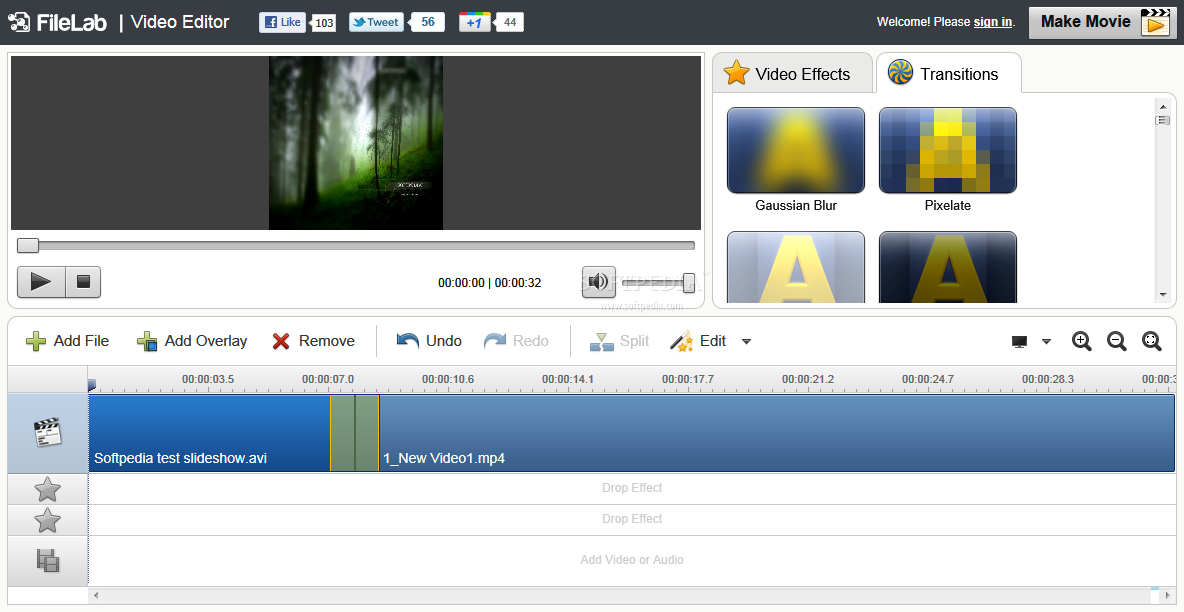The height and width of the screenshot is (612, 1184).
Task: Click the Add Video or Audio track
Action: click(632, 560)
